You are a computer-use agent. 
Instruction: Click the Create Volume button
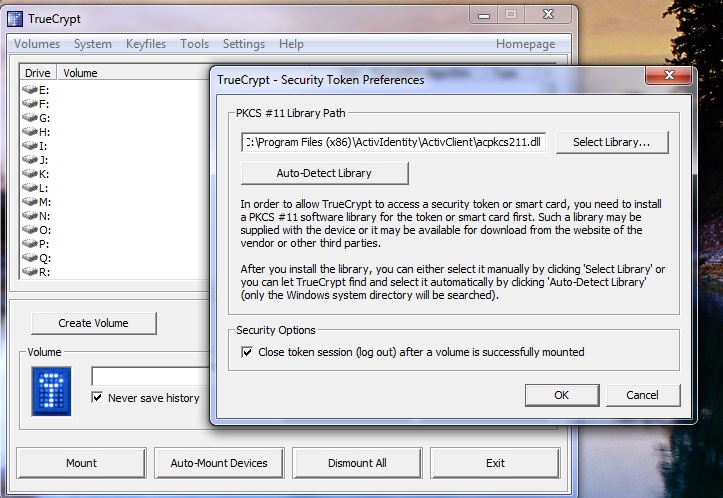point(94,323)
